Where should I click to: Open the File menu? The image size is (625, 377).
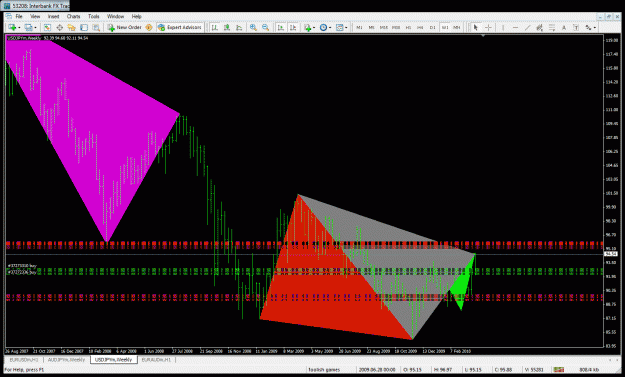tap(19, 16)
